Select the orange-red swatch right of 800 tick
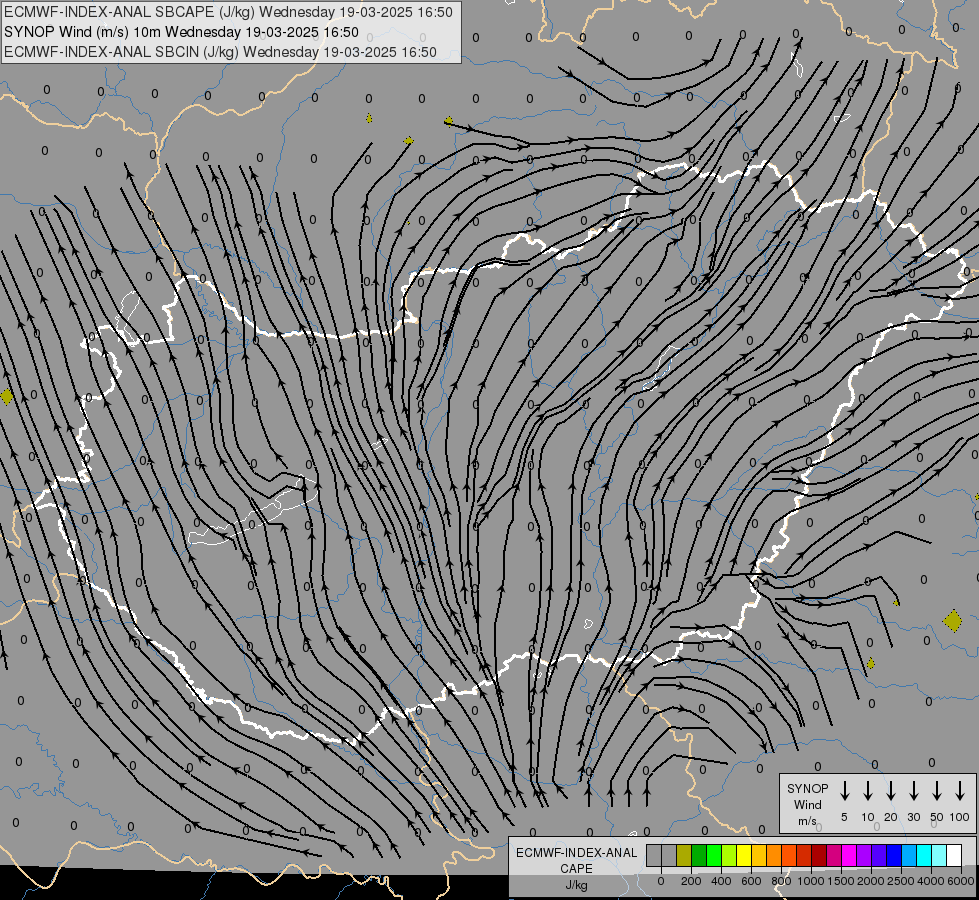 coord(789,856)
